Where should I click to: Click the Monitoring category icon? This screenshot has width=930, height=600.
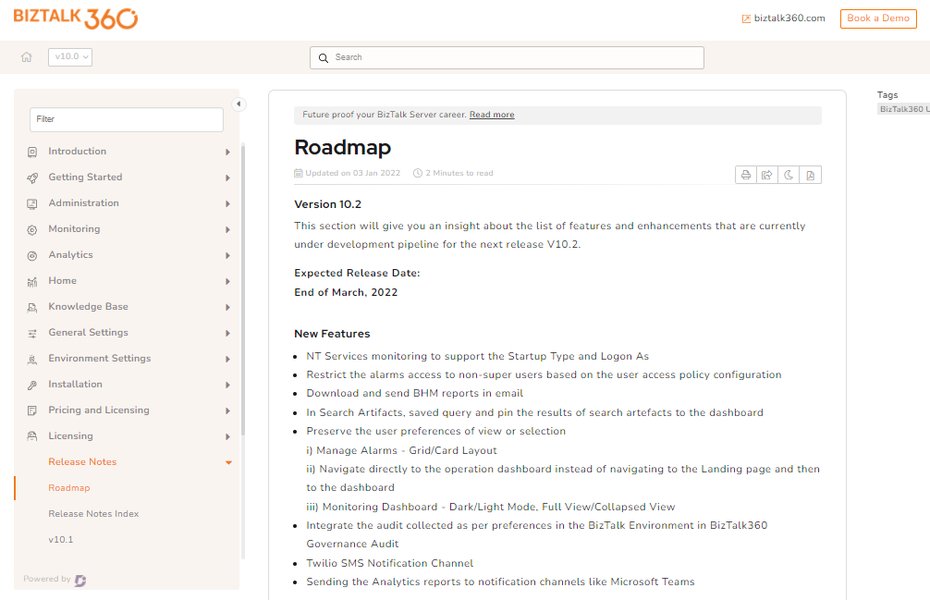click(32, 229)
